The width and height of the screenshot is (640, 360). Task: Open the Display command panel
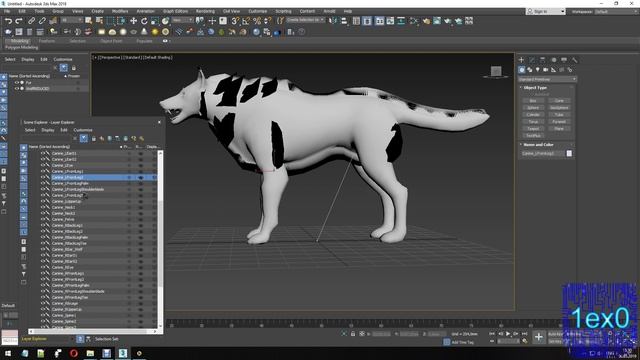pyautogui.click(x=564, y=60)
